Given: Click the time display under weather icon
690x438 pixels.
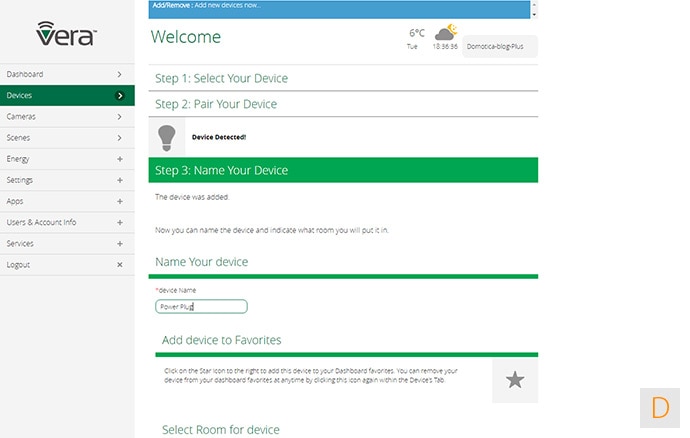Looking at the screenshot, I should pyautogui.click(x=445, y=47).
